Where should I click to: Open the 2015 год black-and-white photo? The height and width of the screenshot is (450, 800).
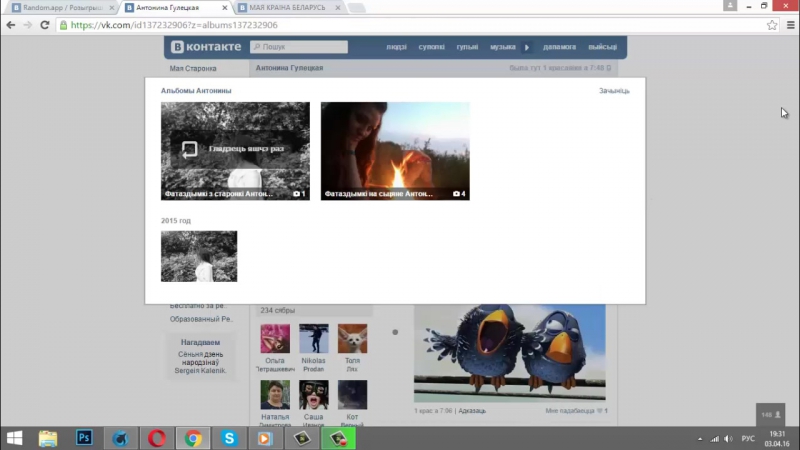[x=199, y=256]
